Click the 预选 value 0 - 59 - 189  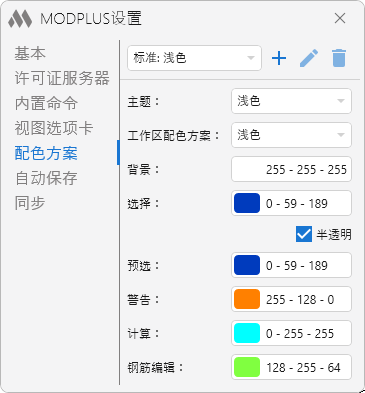point(297,265)
